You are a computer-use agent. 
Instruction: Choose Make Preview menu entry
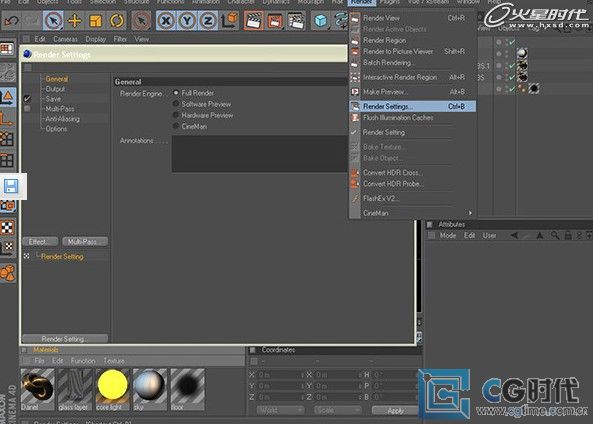tap(385, 92)
